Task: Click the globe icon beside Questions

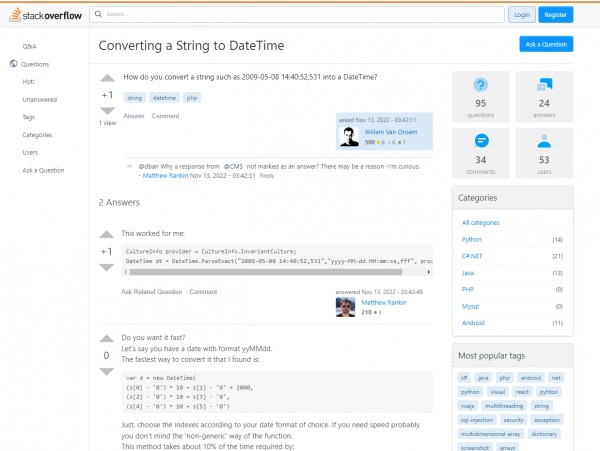Action: pyautogui.click(x=12, y=64)
